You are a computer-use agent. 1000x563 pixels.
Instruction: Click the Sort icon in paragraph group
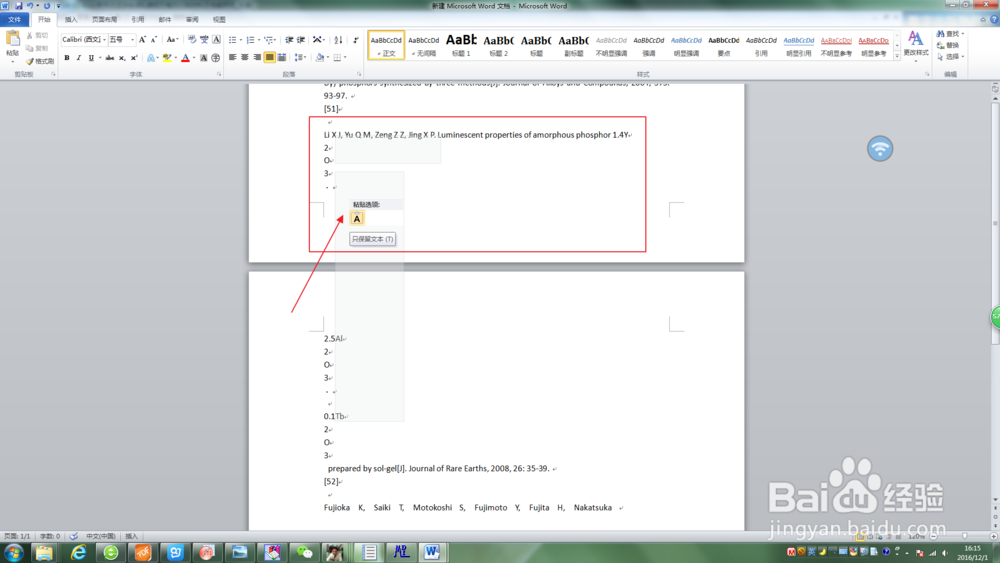coord(338,40)
